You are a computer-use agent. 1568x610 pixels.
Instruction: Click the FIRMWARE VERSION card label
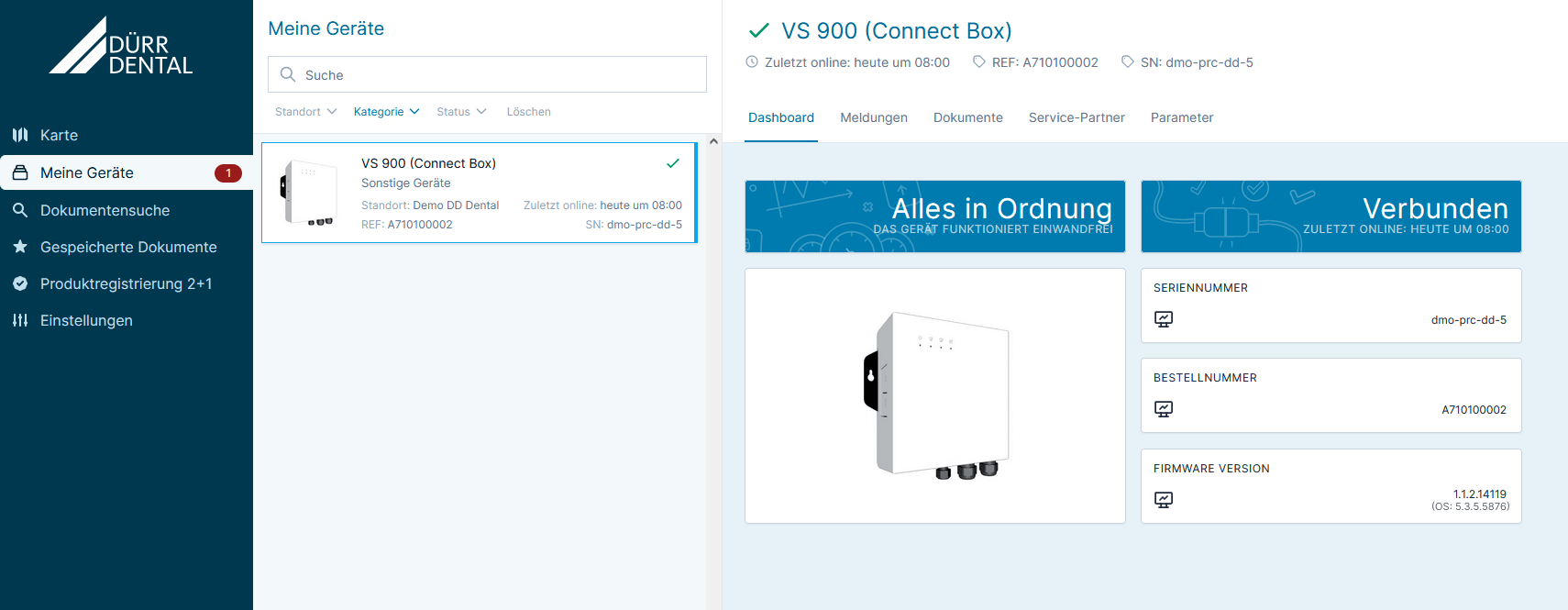point(1211,469)
